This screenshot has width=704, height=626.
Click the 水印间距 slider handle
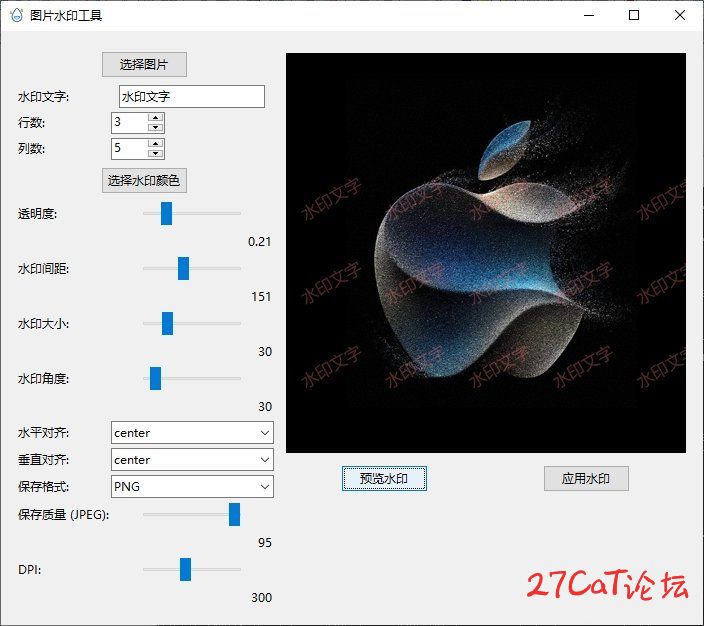coord(183,269)
